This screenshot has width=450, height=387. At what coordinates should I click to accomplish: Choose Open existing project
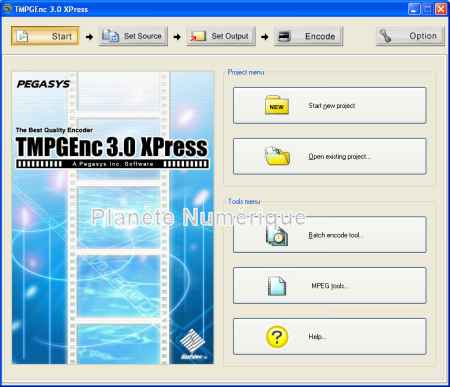coord(330,156)
